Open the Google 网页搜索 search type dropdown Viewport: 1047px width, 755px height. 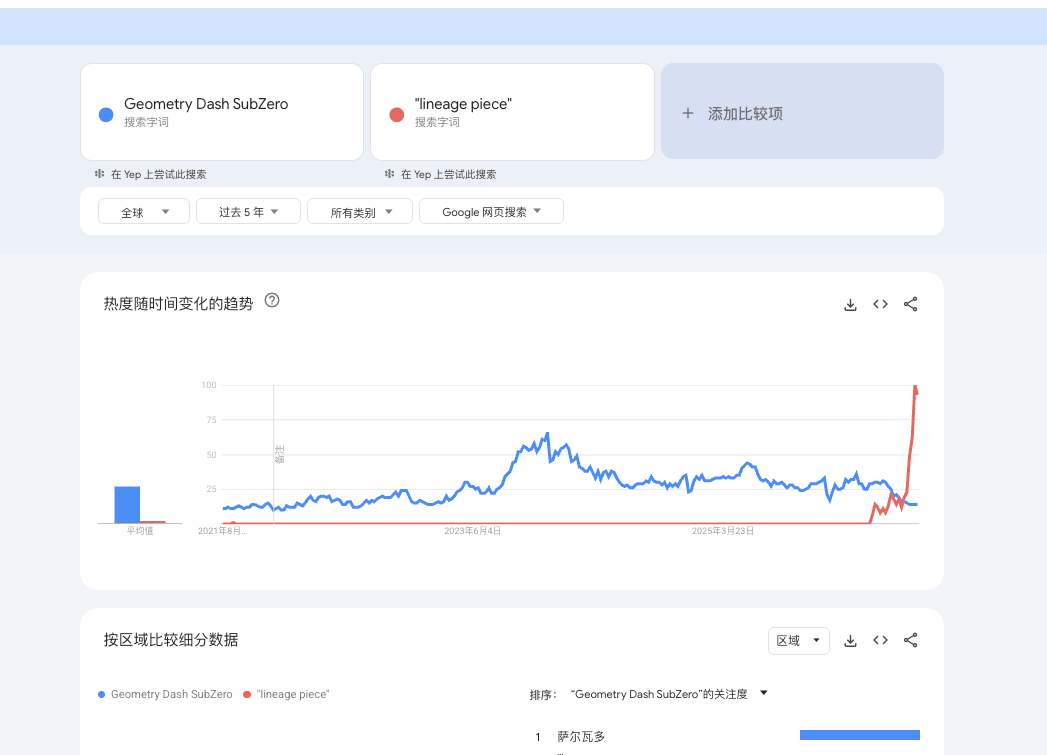(x=491, y=212)
